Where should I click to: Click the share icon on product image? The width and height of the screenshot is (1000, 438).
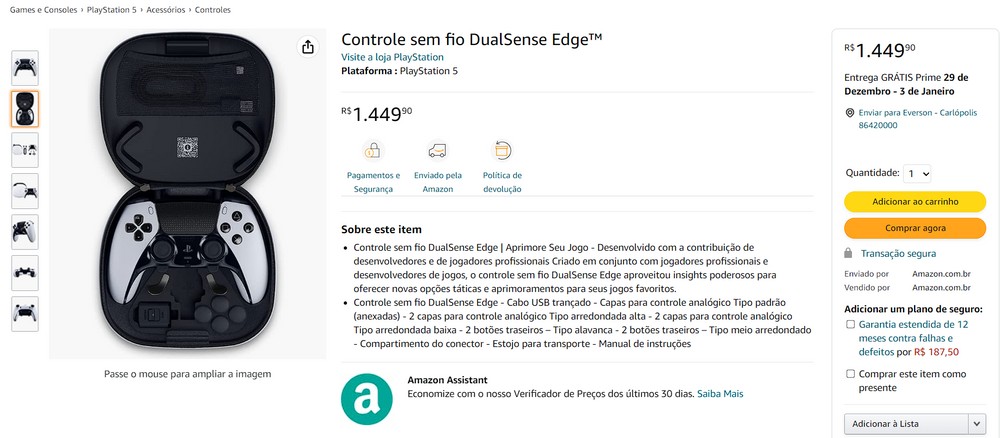point(308,47)
